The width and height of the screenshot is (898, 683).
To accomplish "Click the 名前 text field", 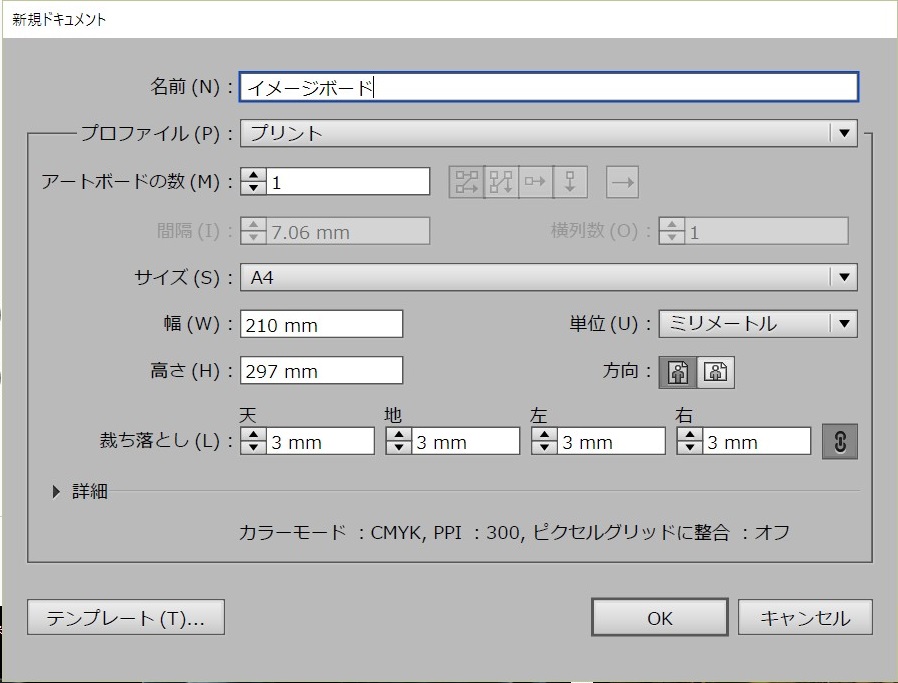I will pyautogui.click(x=548, y=88).
